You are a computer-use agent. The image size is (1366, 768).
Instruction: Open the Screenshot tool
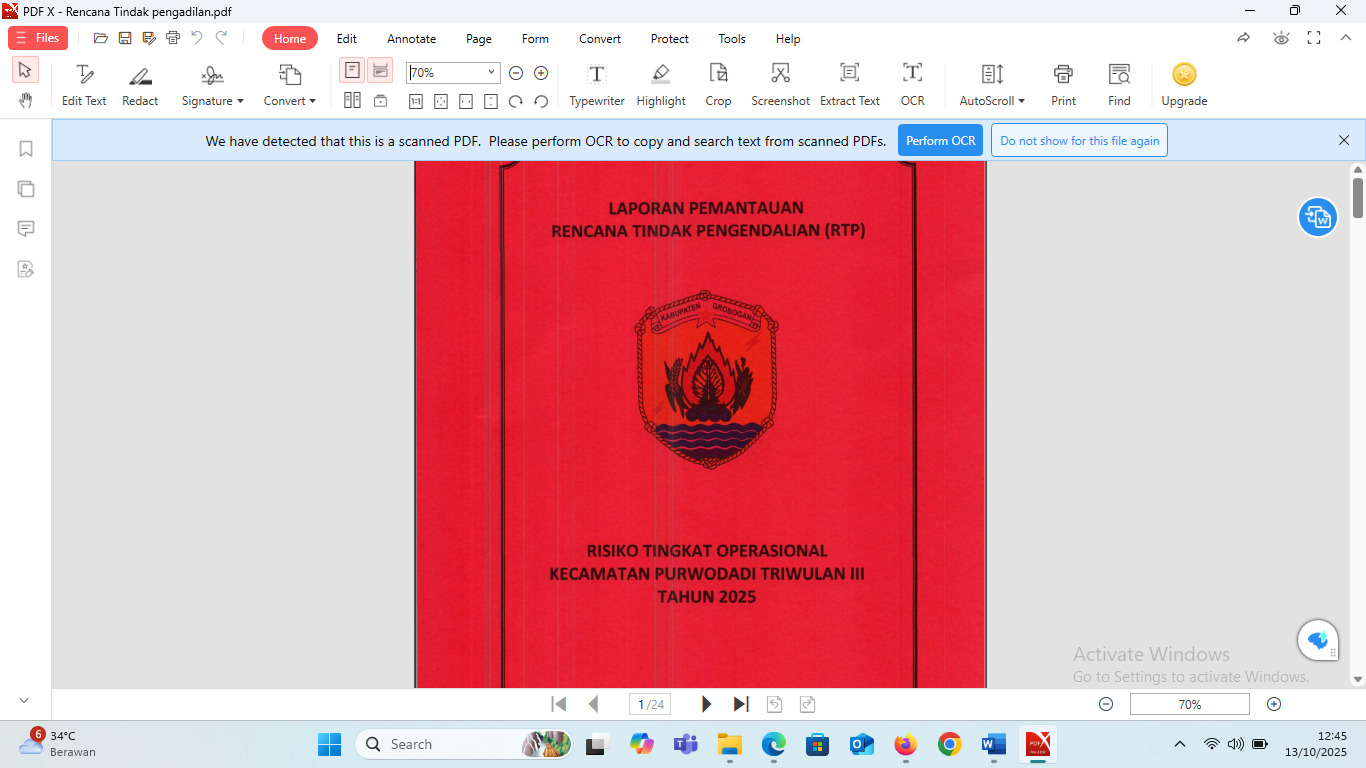pyautogui.click(x=780, y=85)
